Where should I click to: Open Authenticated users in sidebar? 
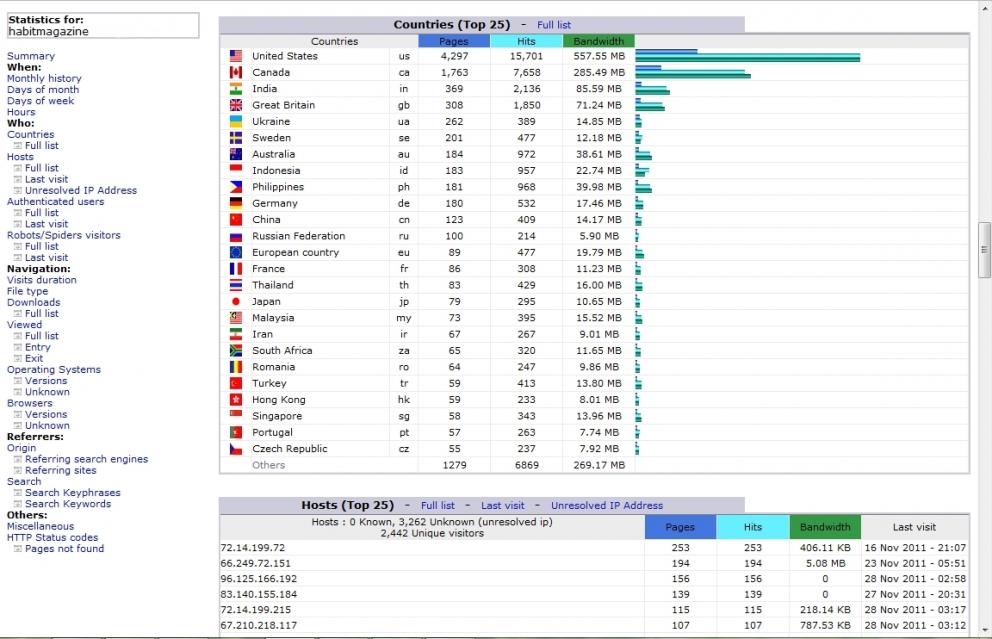click(x=56, y=201)
